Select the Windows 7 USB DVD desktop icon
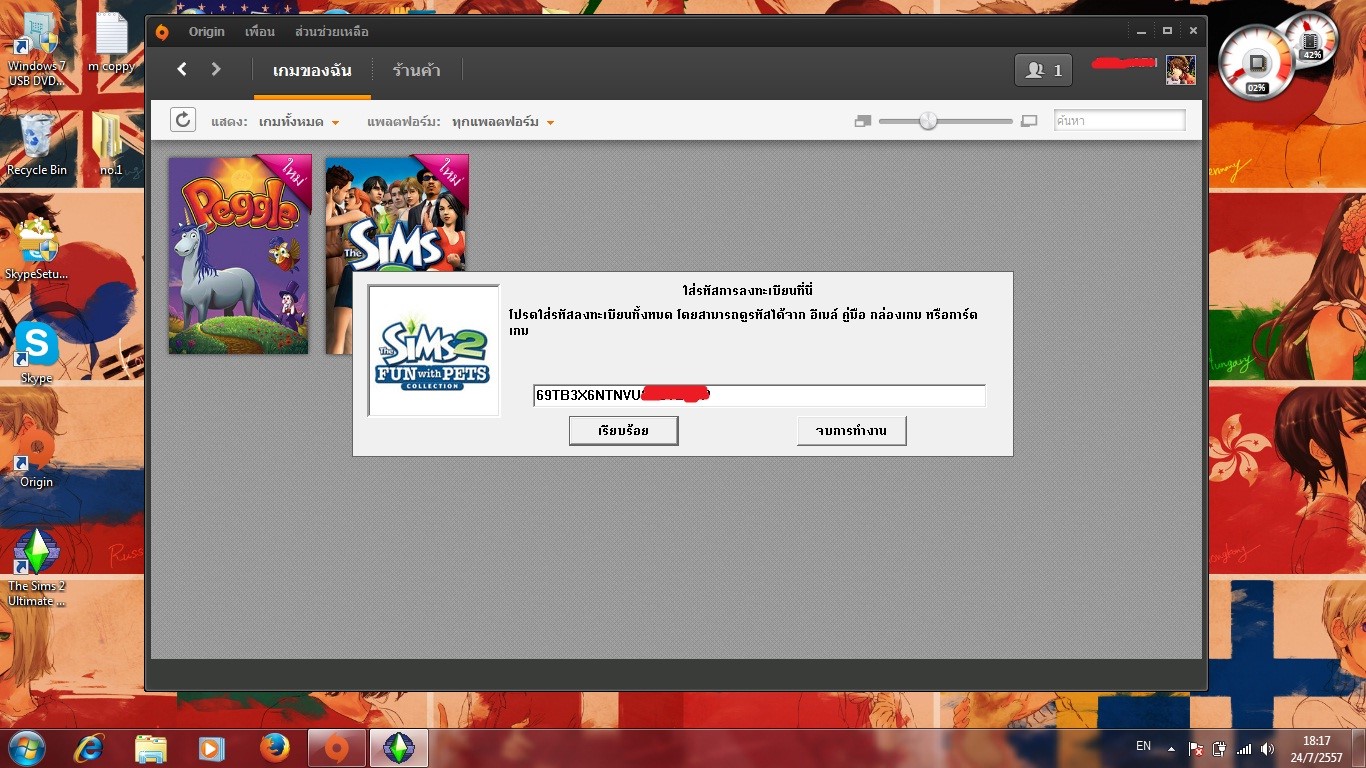 36,50
